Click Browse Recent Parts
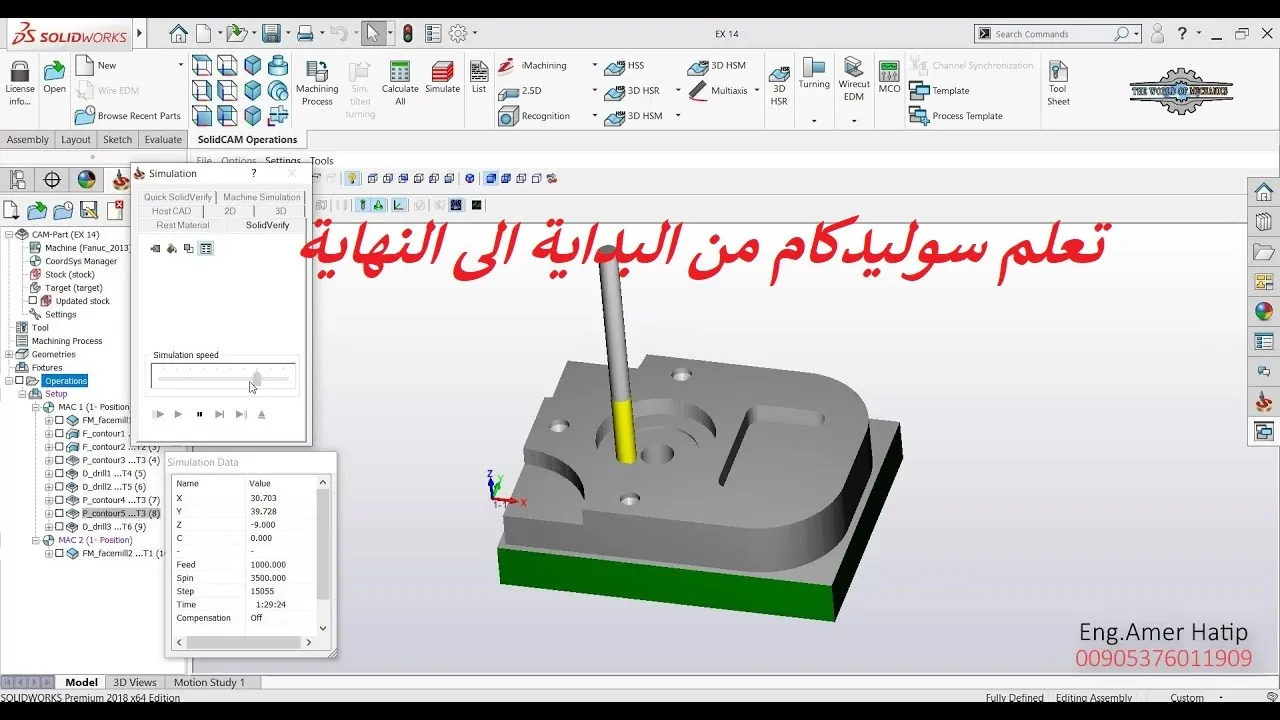 [x=128, y=116]
